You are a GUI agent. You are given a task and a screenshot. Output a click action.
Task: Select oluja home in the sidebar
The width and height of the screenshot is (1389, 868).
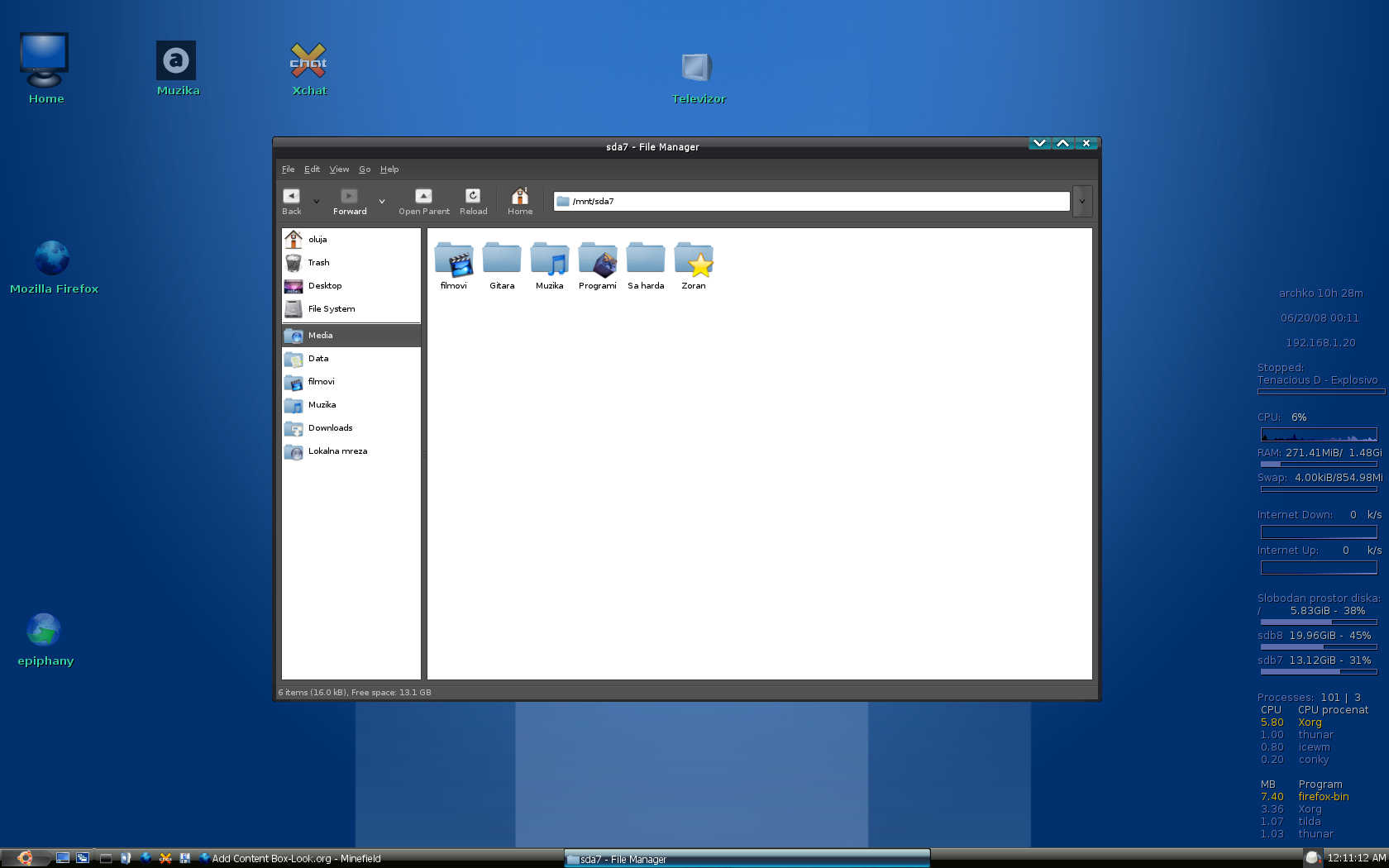click(x=351, y=240)
